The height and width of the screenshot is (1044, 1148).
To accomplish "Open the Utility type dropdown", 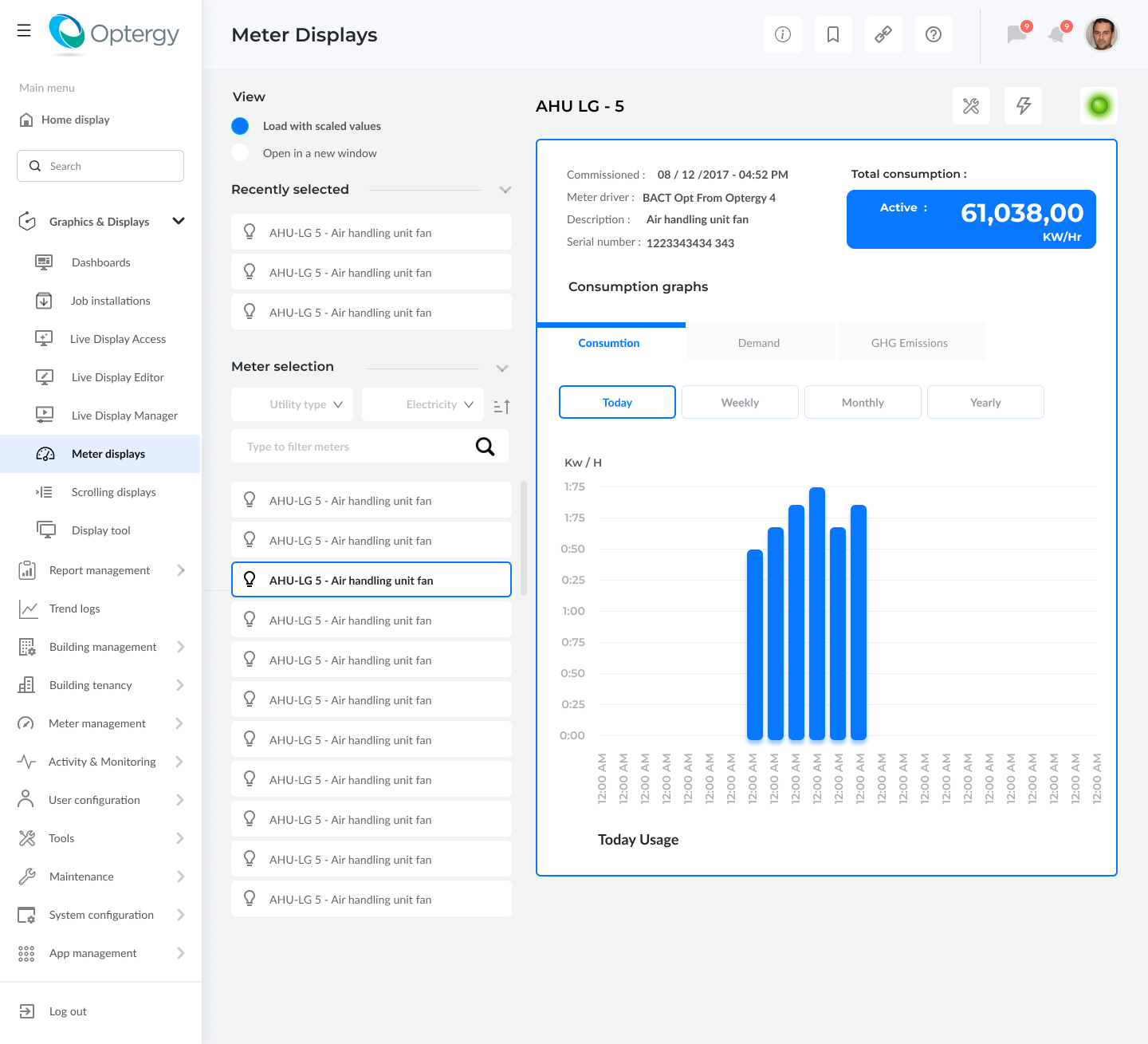I will tap(293, 404).
